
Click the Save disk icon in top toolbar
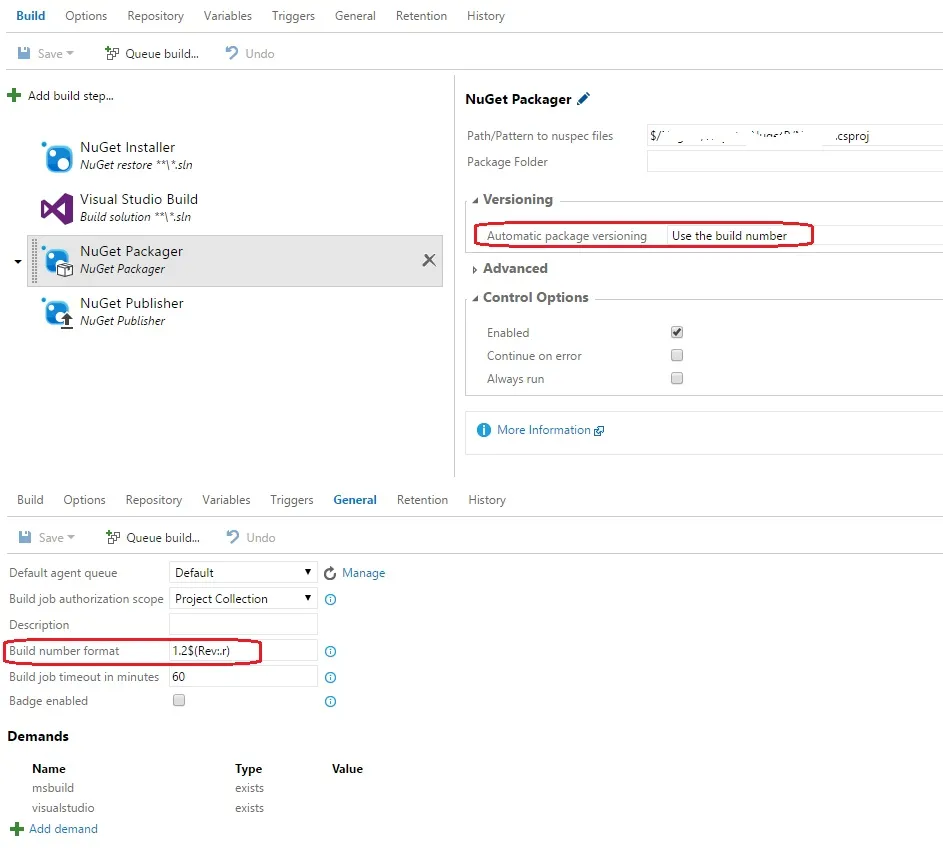[24, 54]
